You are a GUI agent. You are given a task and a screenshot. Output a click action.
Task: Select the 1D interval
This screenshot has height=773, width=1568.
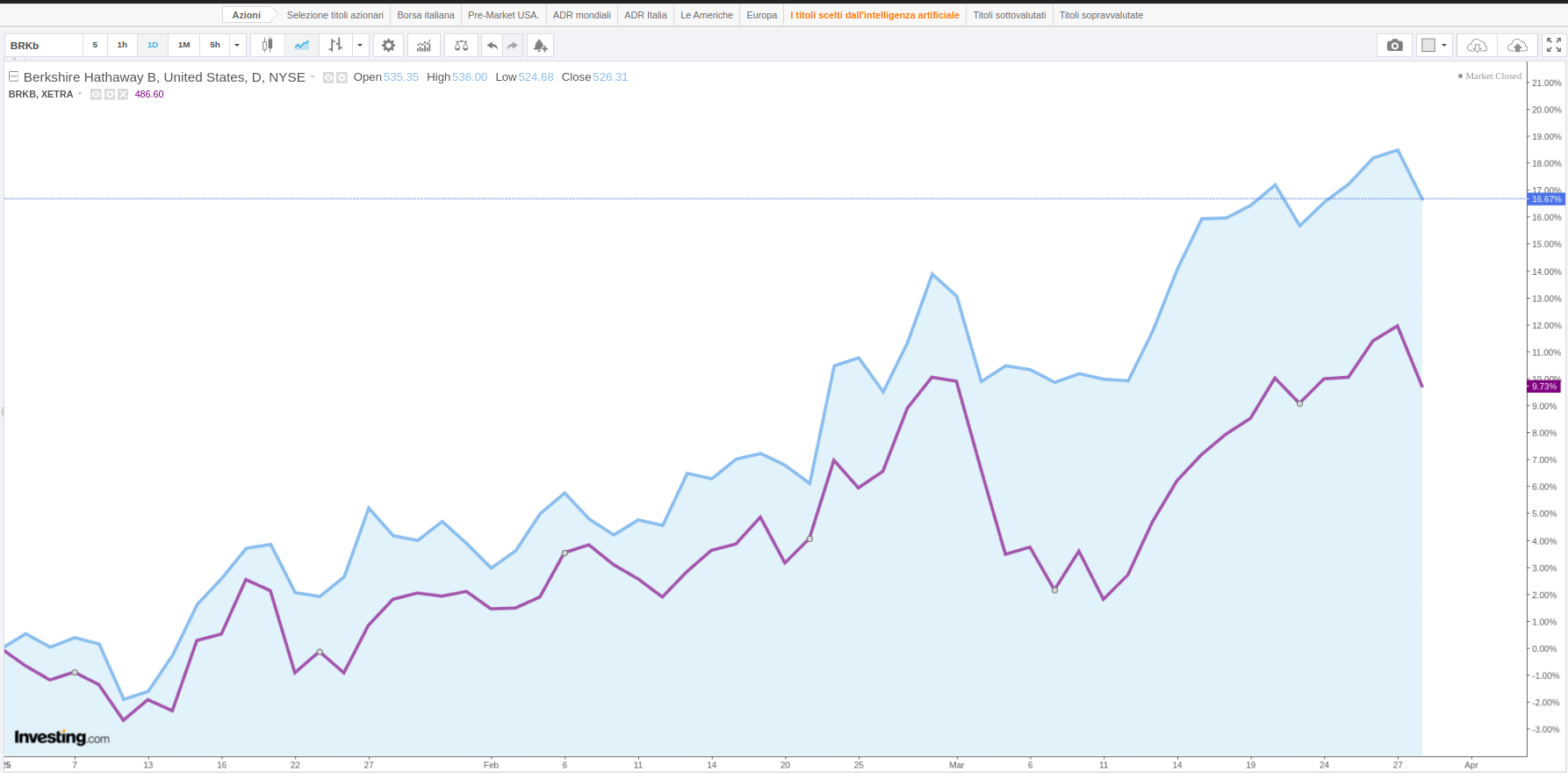153,45
